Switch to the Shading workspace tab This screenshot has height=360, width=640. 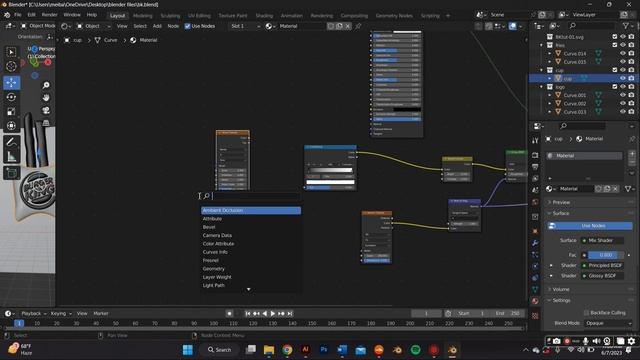coord(264,16)
